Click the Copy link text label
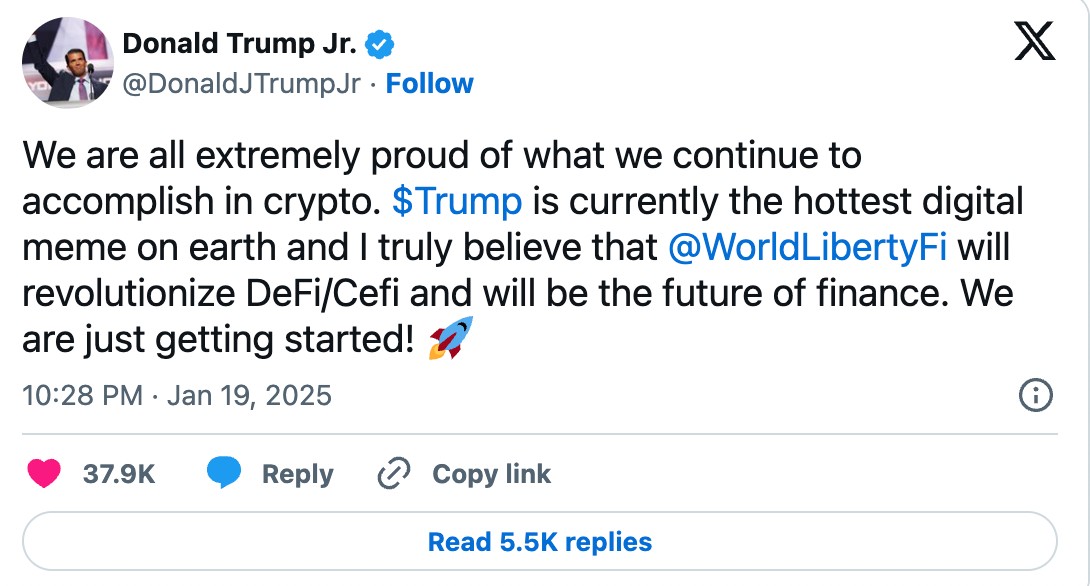 point(491,473)
